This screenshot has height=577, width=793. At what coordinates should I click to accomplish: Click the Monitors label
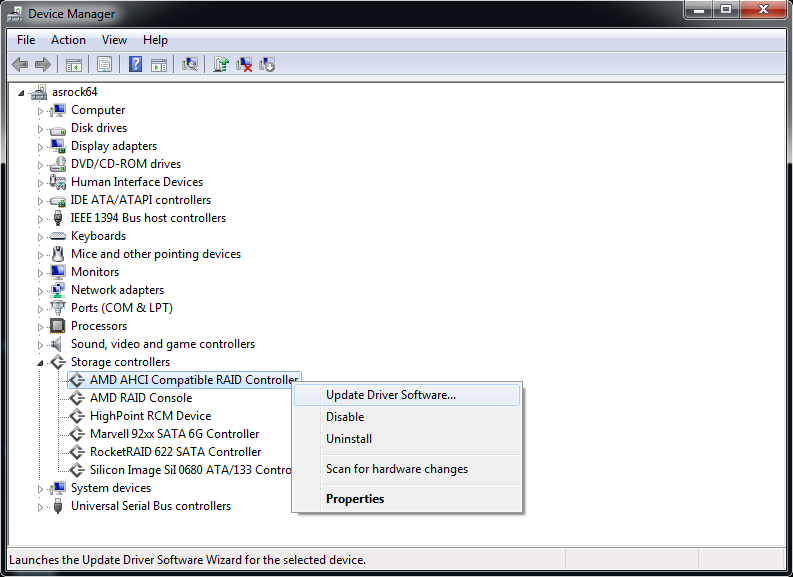pyautogui.click(x=95, y=272)
